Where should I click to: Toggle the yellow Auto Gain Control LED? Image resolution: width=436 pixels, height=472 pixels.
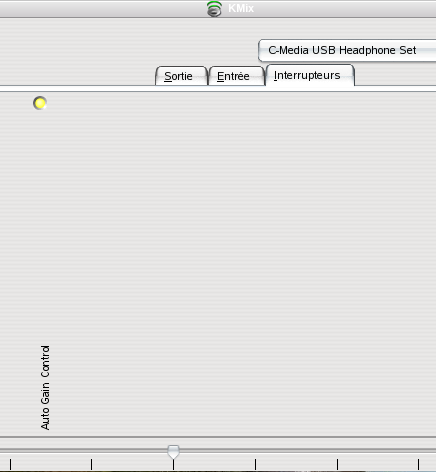coord(40,103)
